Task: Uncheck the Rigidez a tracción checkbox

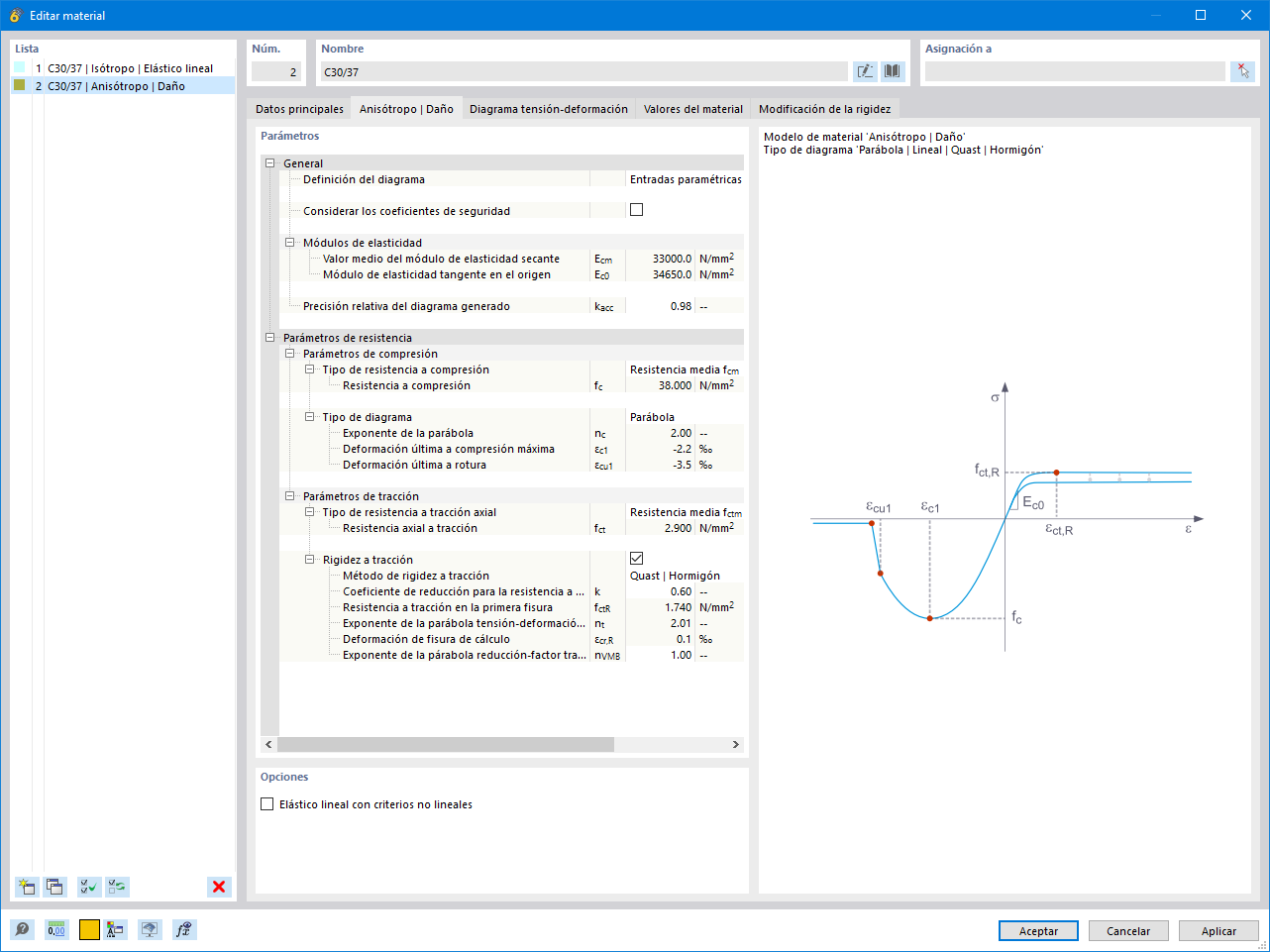Action: pos(636,559)
